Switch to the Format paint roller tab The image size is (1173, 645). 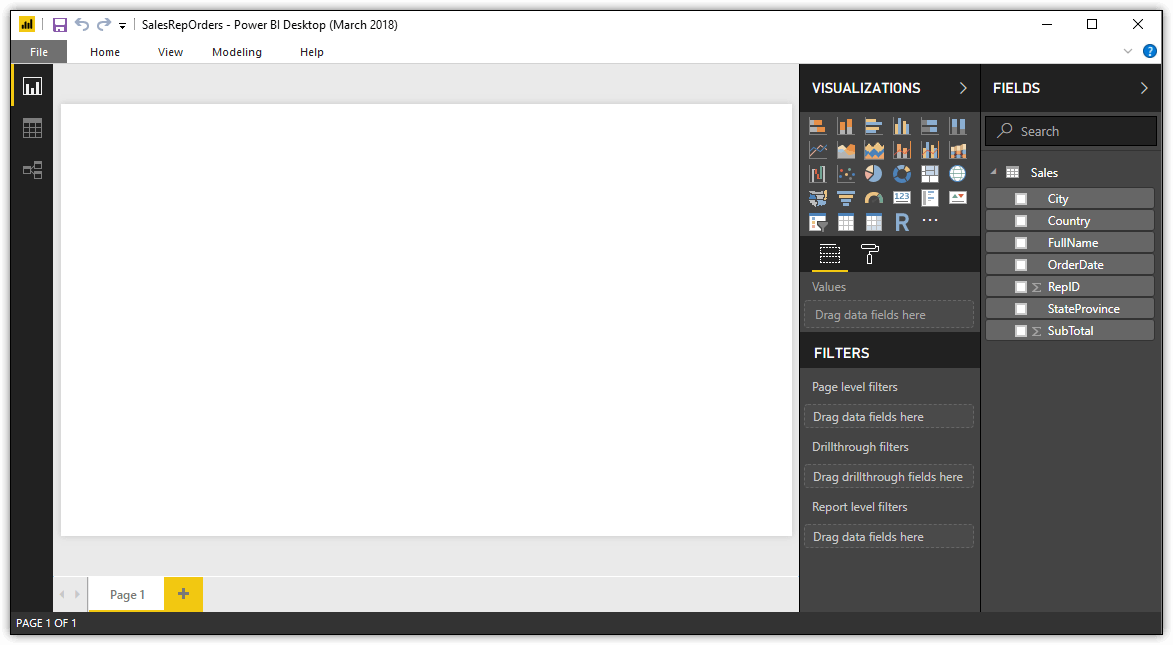pyautogui.click(x=869, y=254)
